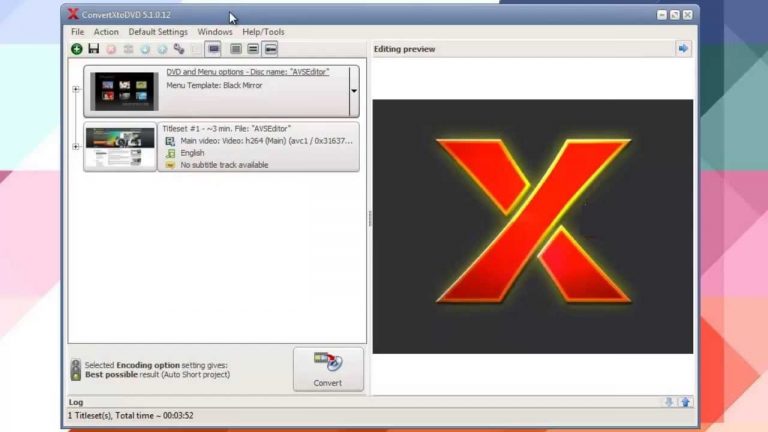Open the Default Settings menu
768x432 pixels.
[x=158, y=32]
